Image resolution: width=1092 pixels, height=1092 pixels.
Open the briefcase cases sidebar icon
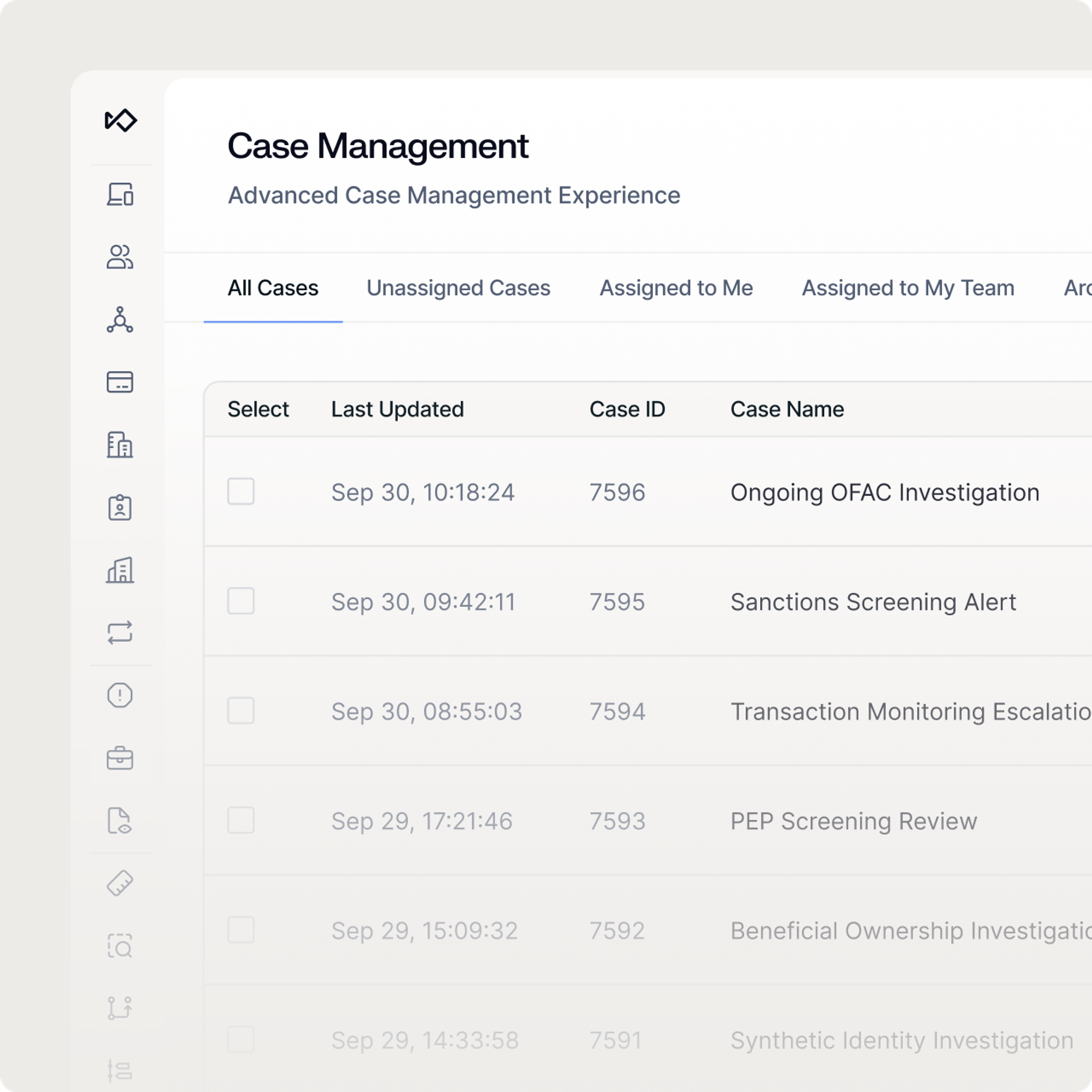point(120,758)
